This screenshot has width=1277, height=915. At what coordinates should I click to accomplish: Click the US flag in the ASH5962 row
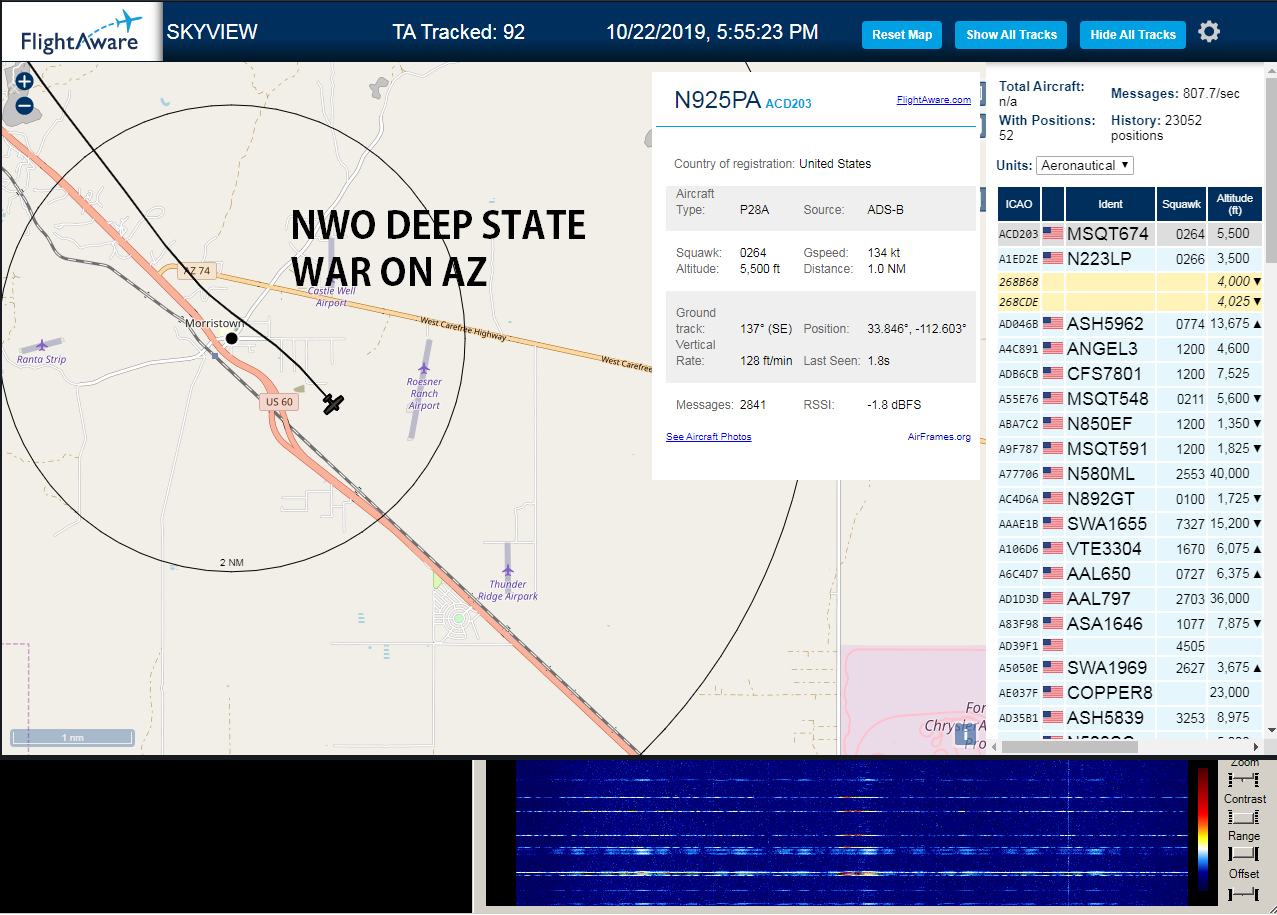1053,323
